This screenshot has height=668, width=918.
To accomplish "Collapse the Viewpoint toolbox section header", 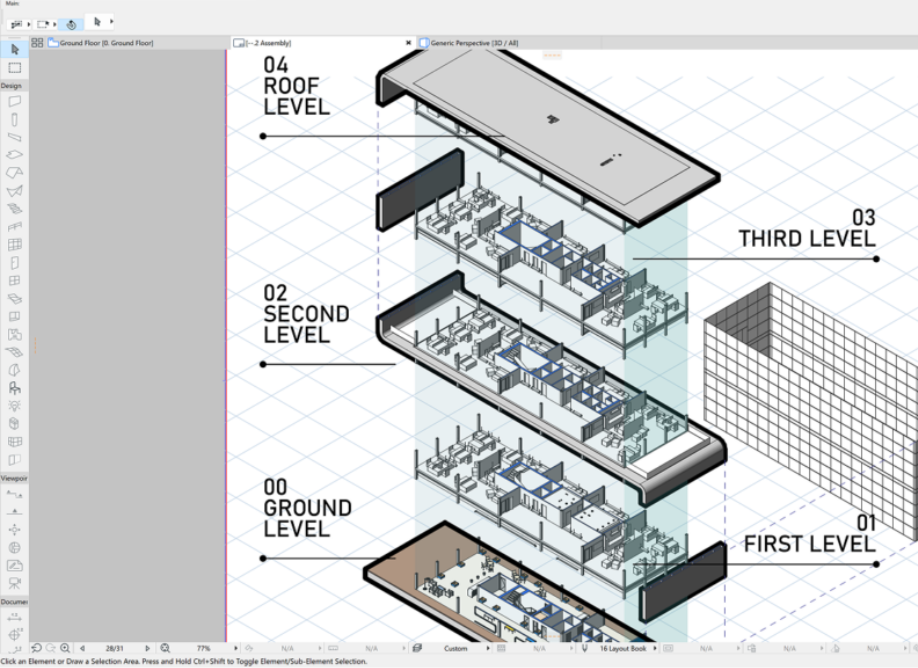I will [x=14, y=478].
